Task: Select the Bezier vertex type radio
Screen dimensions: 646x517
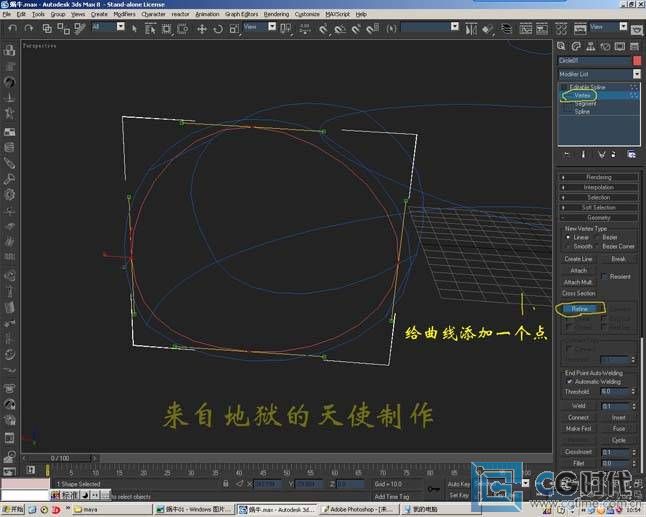Action: pos(597,237)
